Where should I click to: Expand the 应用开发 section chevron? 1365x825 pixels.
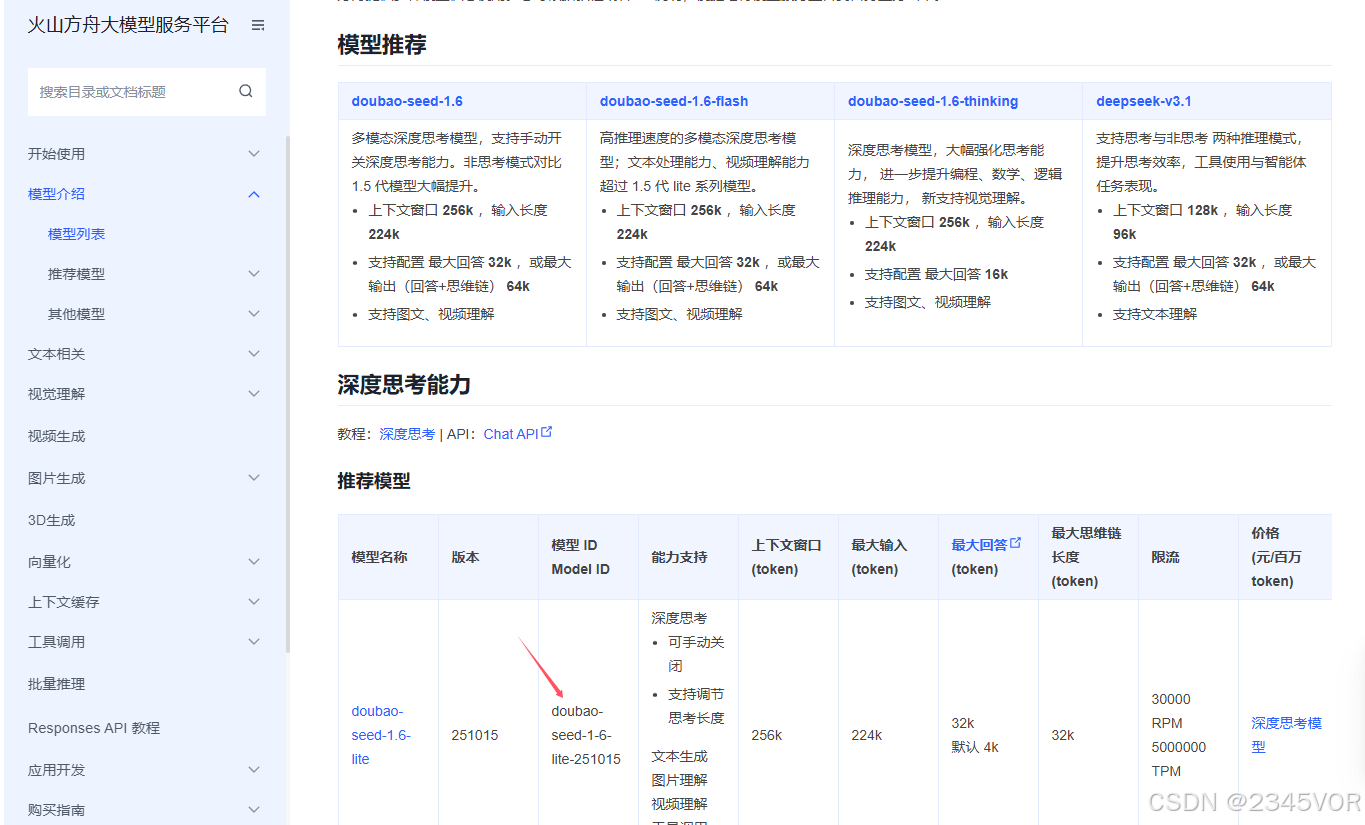coord(254,770)
